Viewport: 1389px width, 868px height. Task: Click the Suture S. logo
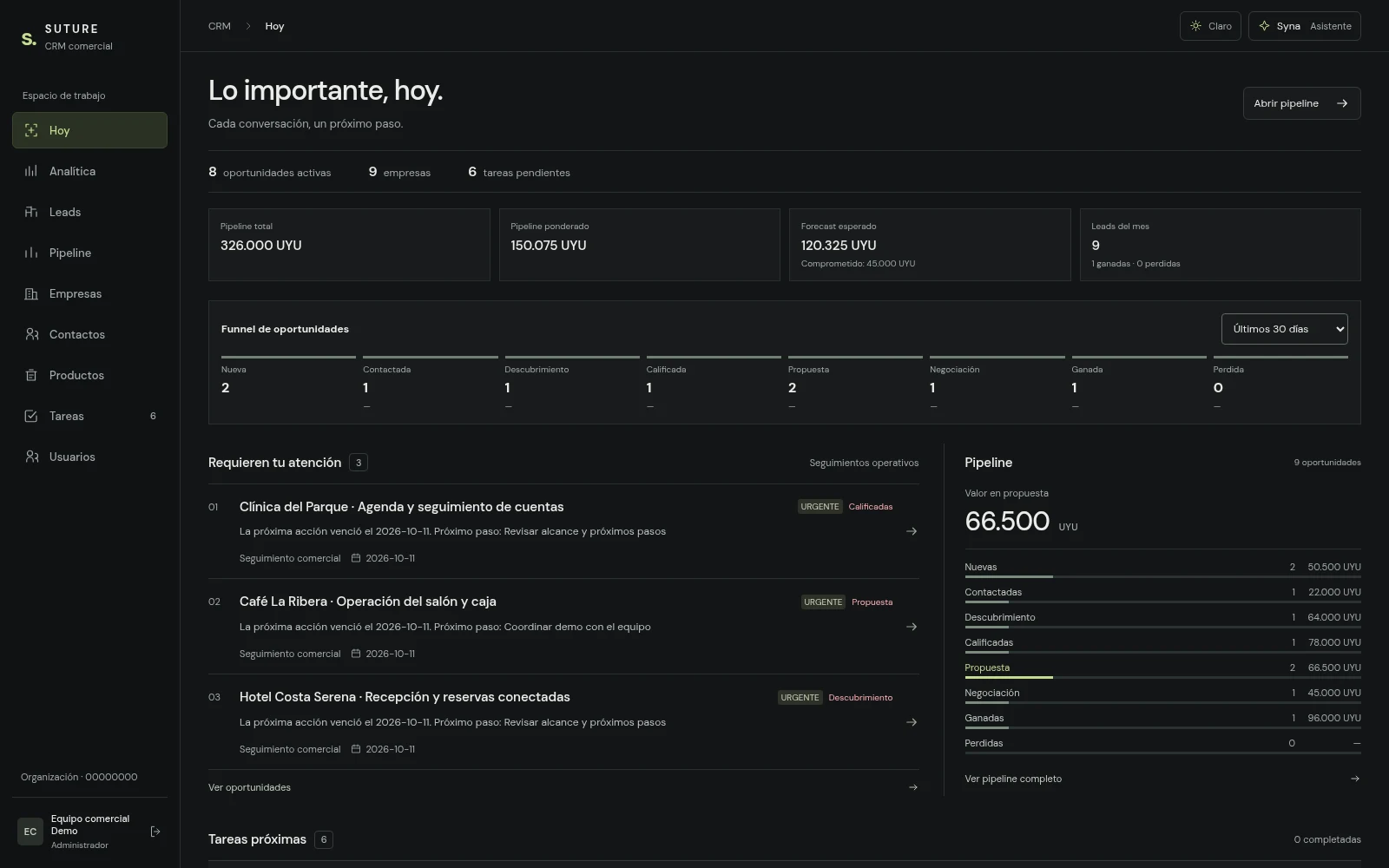coord(29,38)
